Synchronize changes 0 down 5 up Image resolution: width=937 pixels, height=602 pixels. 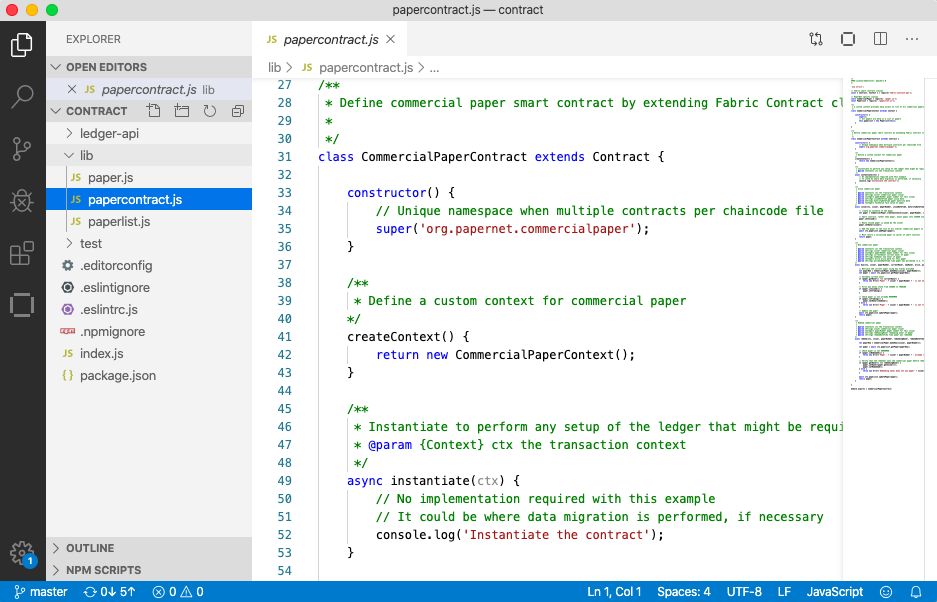click(110, 592)
